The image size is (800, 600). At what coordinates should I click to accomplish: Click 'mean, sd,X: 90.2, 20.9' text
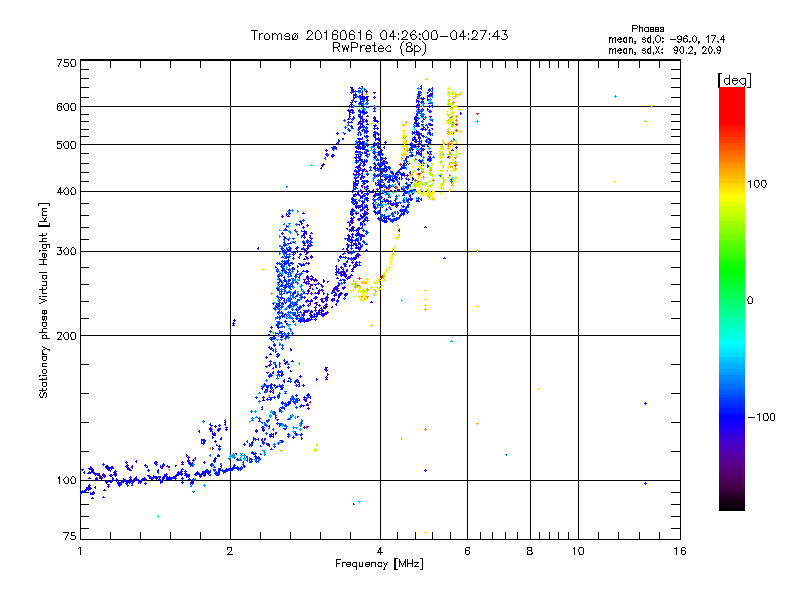coord(664,50)
